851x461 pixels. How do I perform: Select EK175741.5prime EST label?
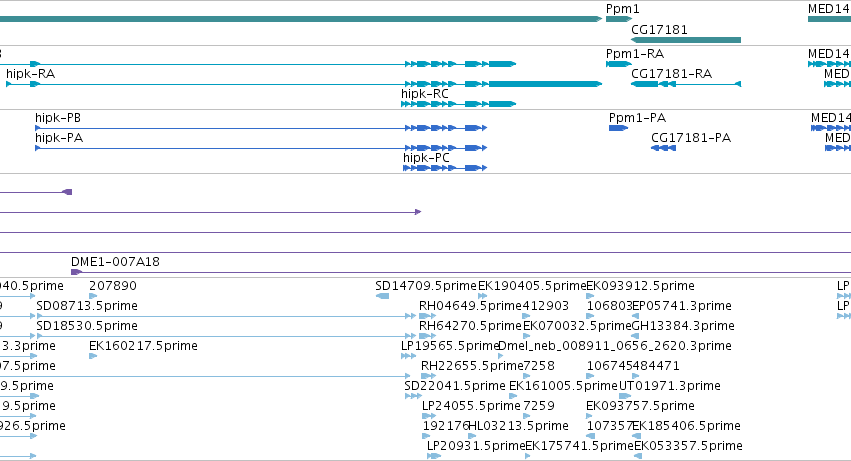point(580,446)
